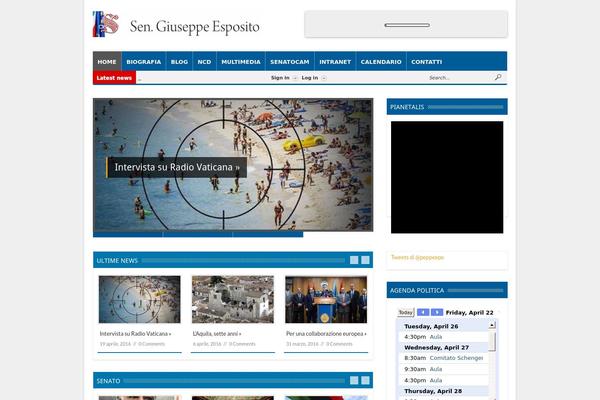Open 8:30am Comitato Schengen event

click(x=444, y=358)
